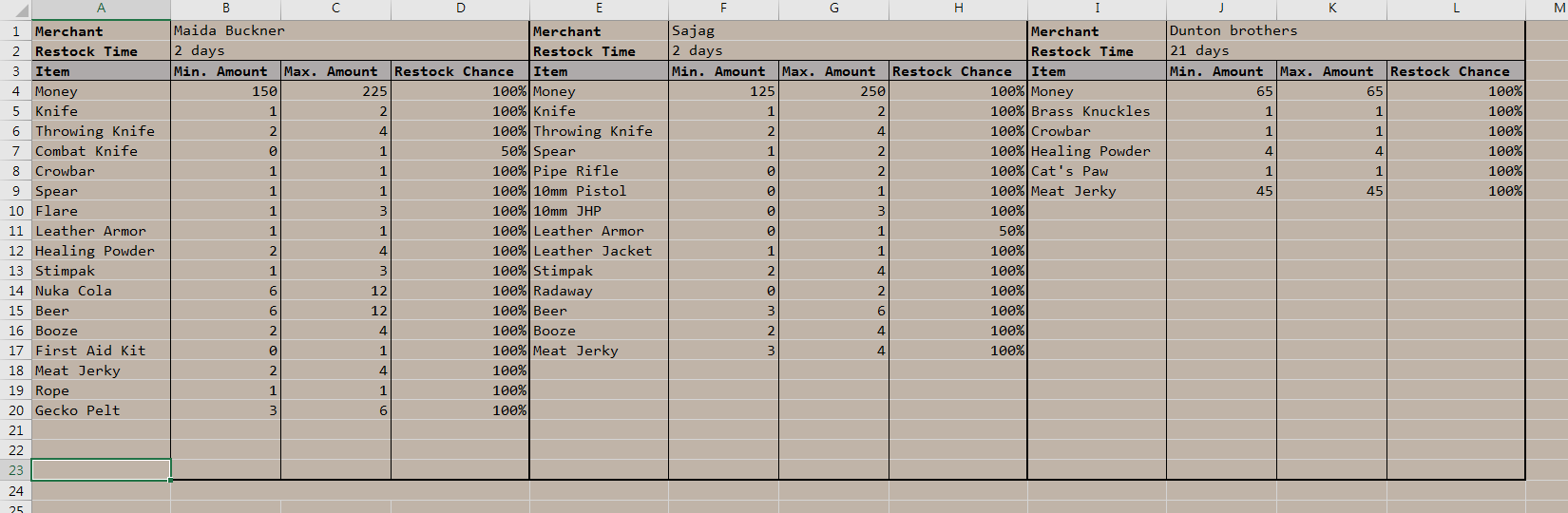This screenshot has width=1568, height=513.
Task: Click the Radaway item cell
Action: point(599,291)
